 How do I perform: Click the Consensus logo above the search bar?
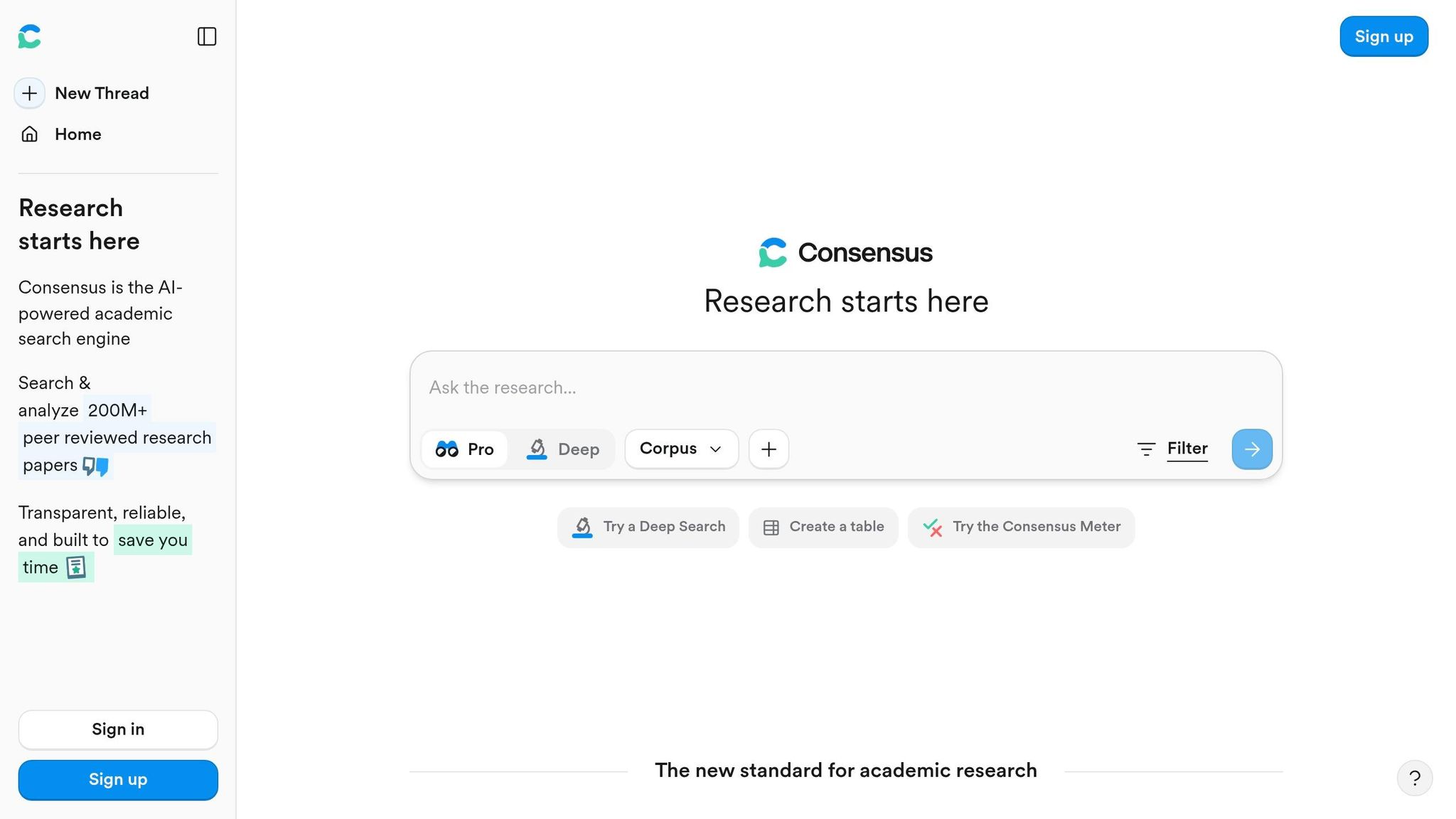845,252
